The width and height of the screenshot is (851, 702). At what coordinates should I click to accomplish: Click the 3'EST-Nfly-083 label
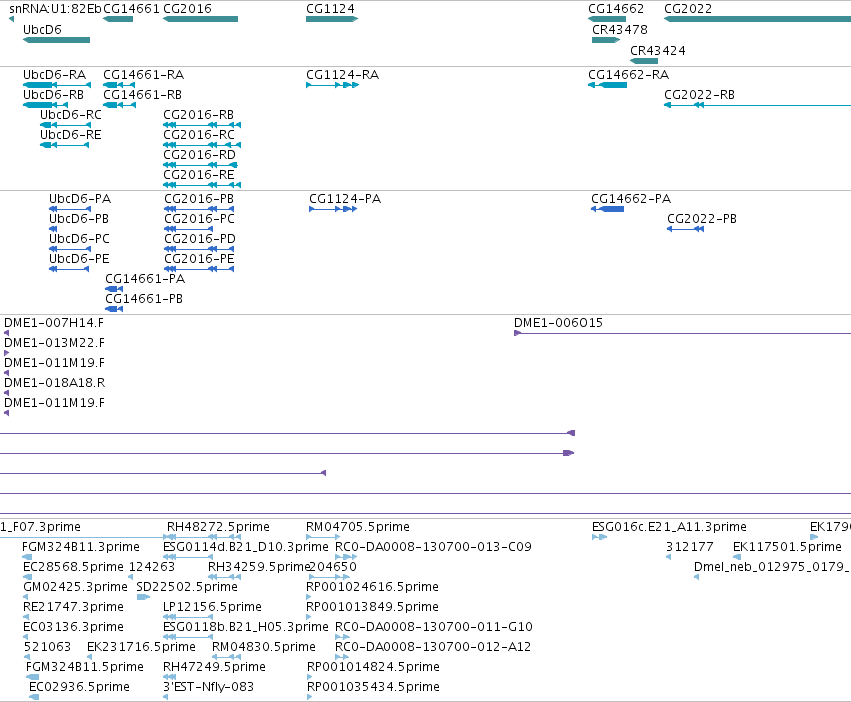tap(208, 687)
